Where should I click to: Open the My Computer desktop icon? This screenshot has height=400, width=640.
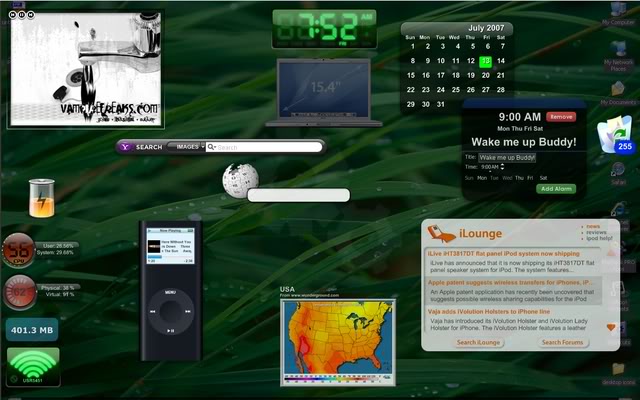tap(618, 13)
